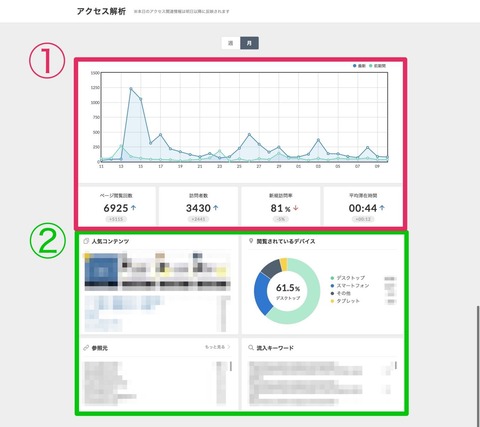Click the 閲覧されているデバイス heading

tap(286, 241)
